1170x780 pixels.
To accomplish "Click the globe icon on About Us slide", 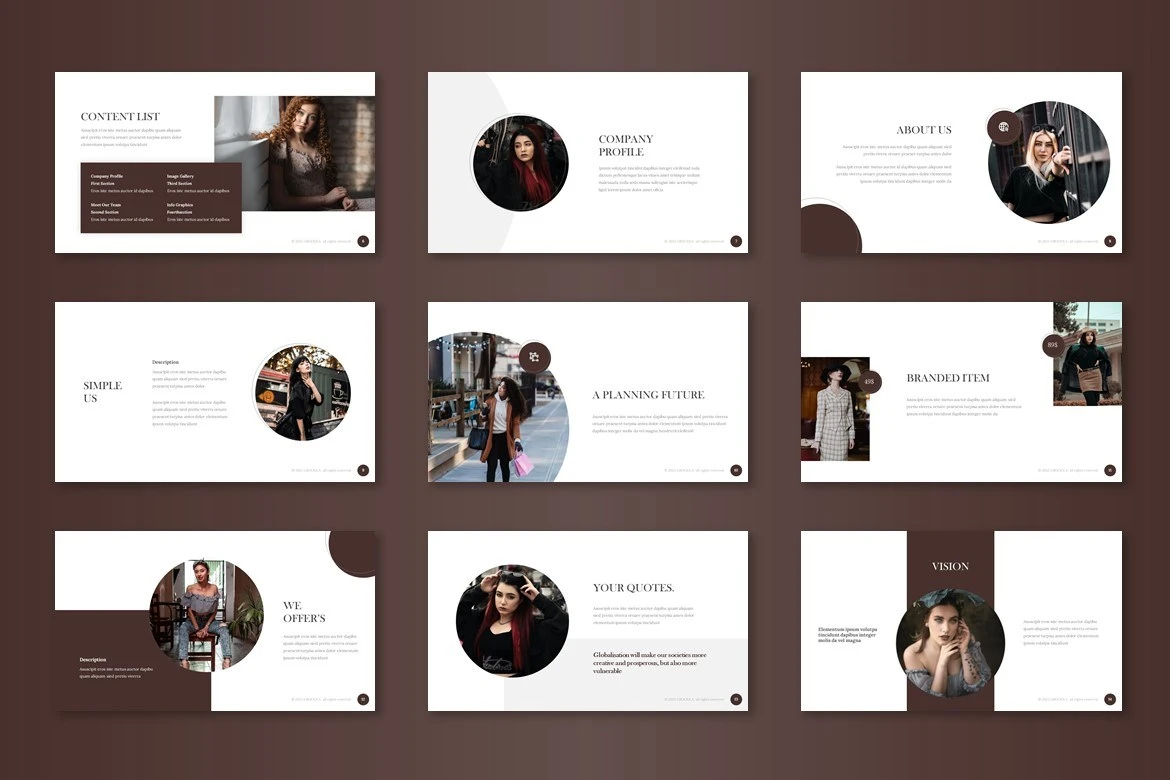I will [1003, 128].
